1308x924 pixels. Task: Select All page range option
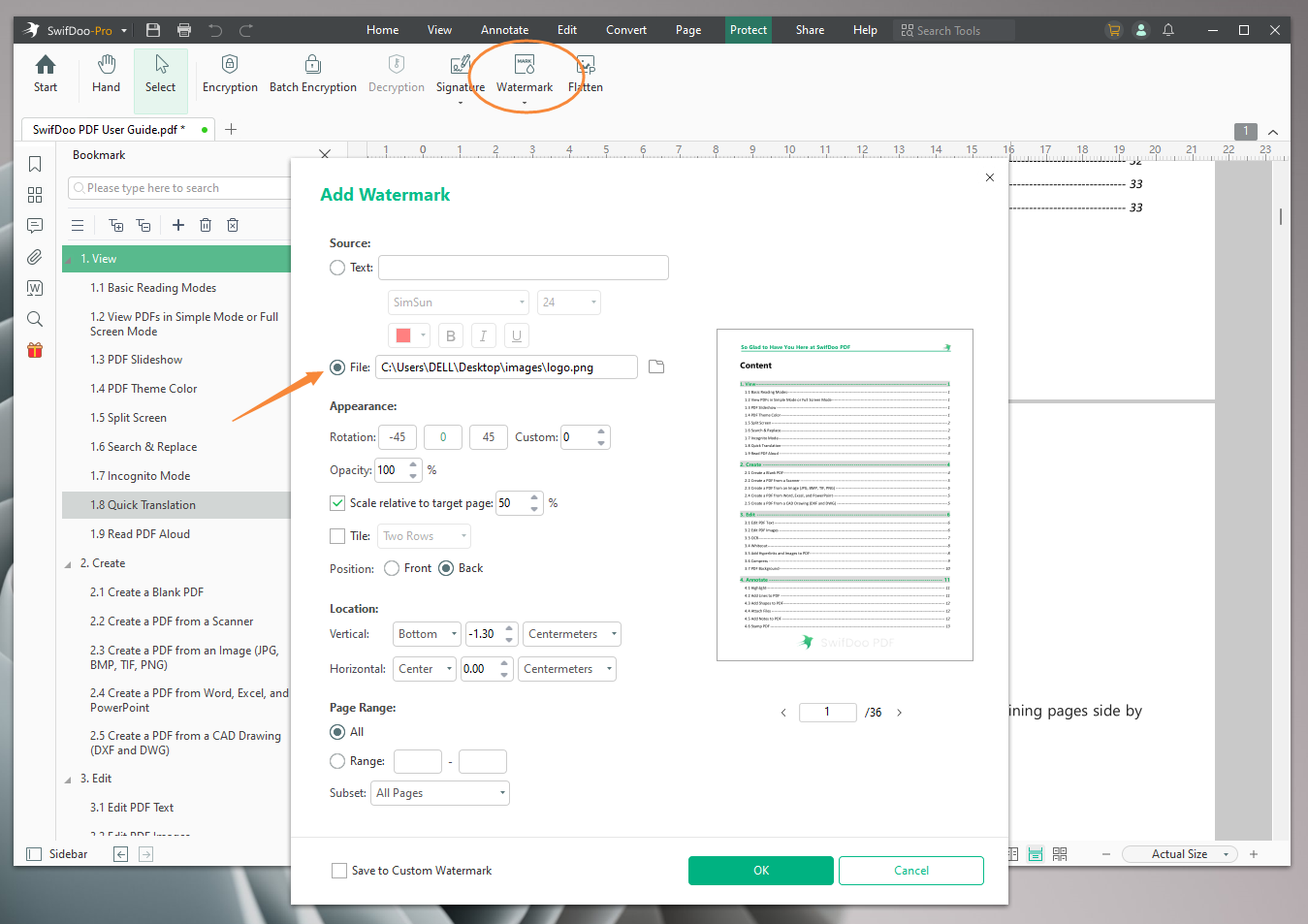[x=337, y=732]
